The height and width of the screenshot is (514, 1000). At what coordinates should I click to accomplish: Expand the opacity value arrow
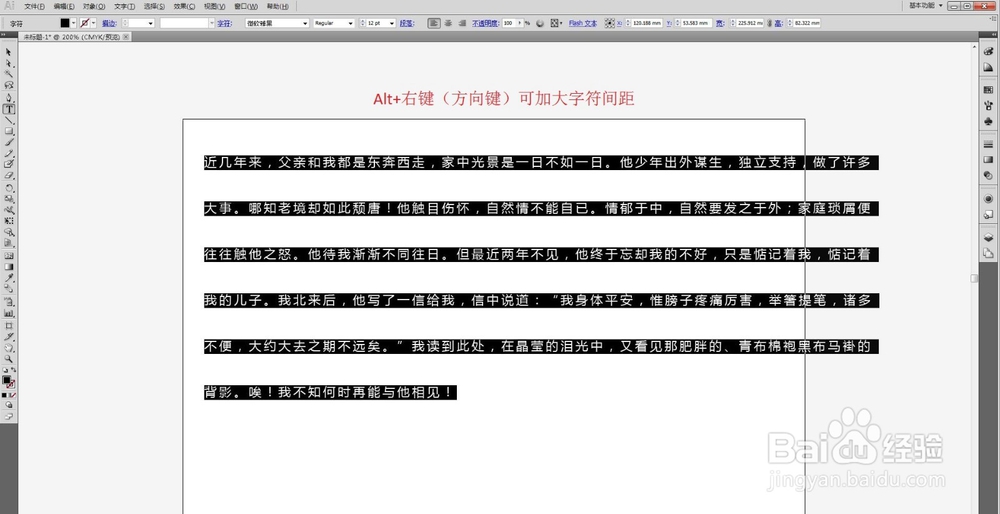tap(519, 23)
